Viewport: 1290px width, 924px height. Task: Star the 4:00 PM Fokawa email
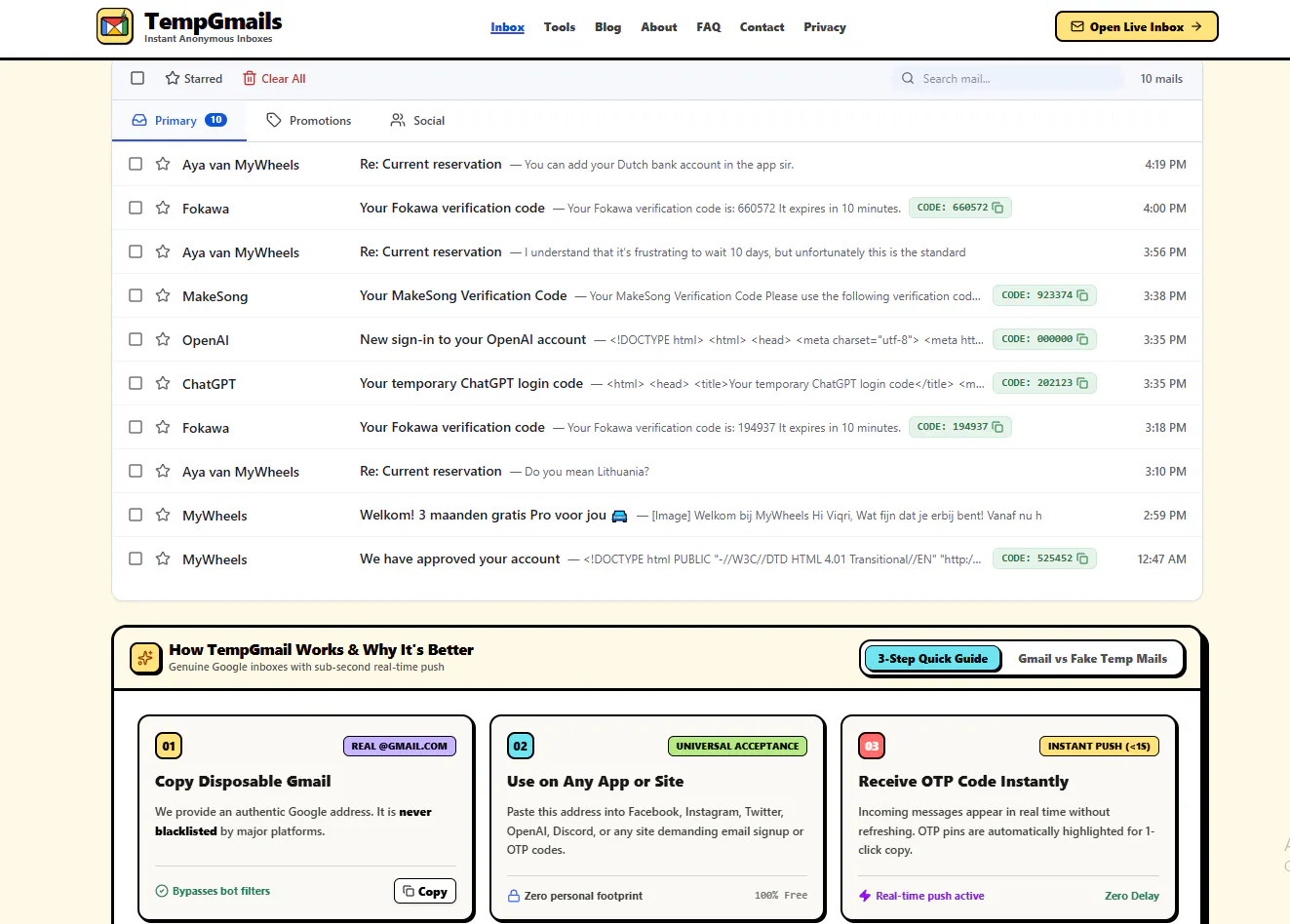(x=163, y=208)
